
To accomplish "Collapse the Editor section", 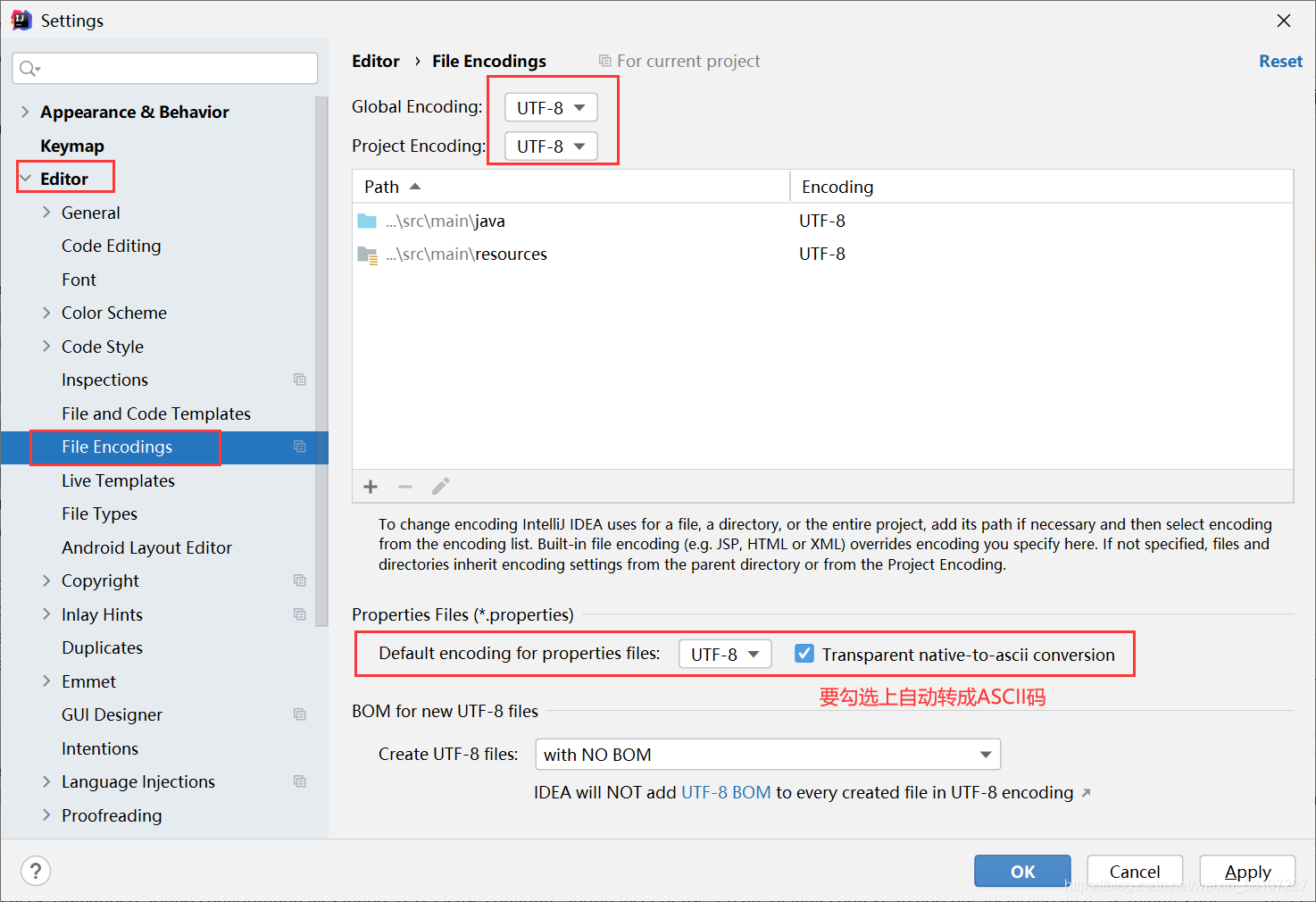I will 25,179.
